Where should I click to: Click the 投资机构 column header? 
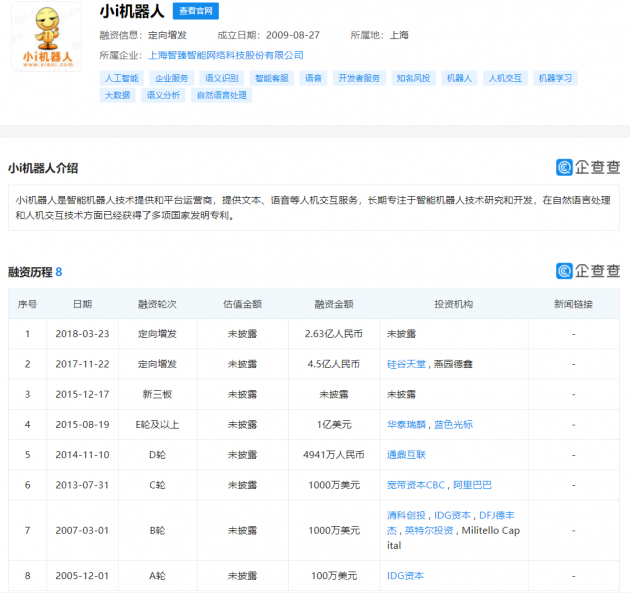pyautogui.click(x=454, y=304)
